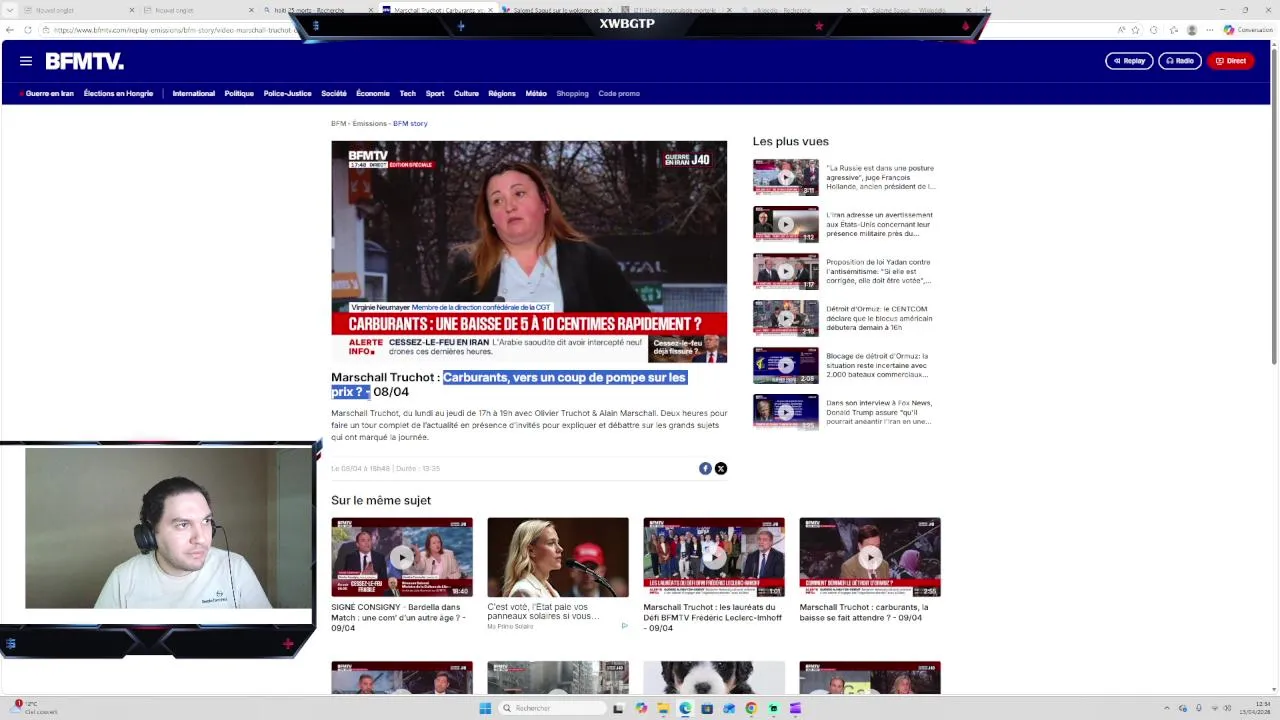Open the BFMTV hamburger menu

coord(26,61)
